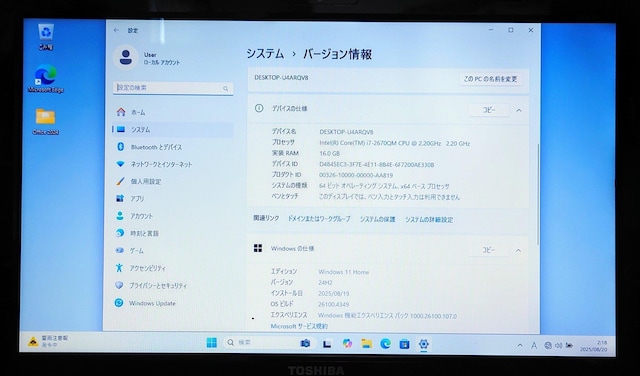Collapse the デバイスの仕様 section chevron
Screen dimensions: 640x376
[x=519, y=110]
